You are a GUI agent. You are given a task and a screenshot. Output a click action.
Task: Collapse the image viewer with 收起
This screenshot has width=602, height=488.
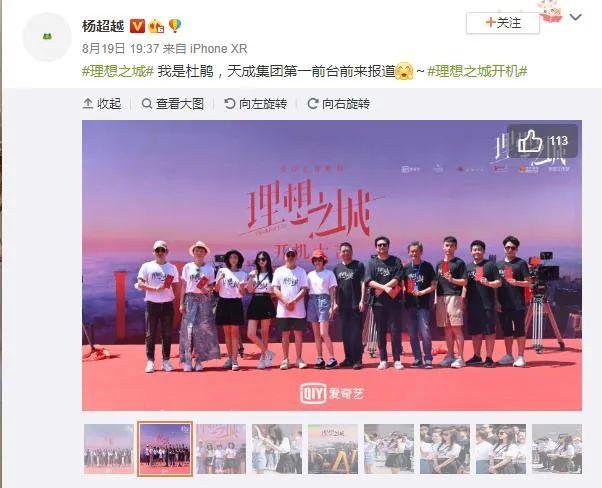pyautogui.click(x=102, y=104)
